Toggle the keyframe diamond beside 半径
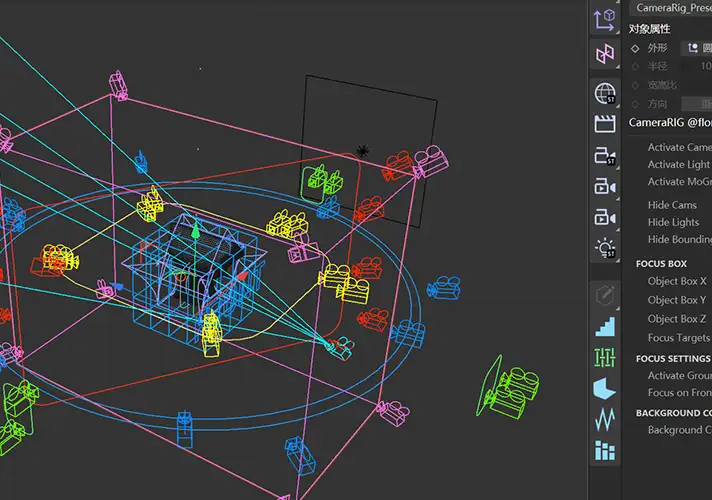 click(635, 67)
